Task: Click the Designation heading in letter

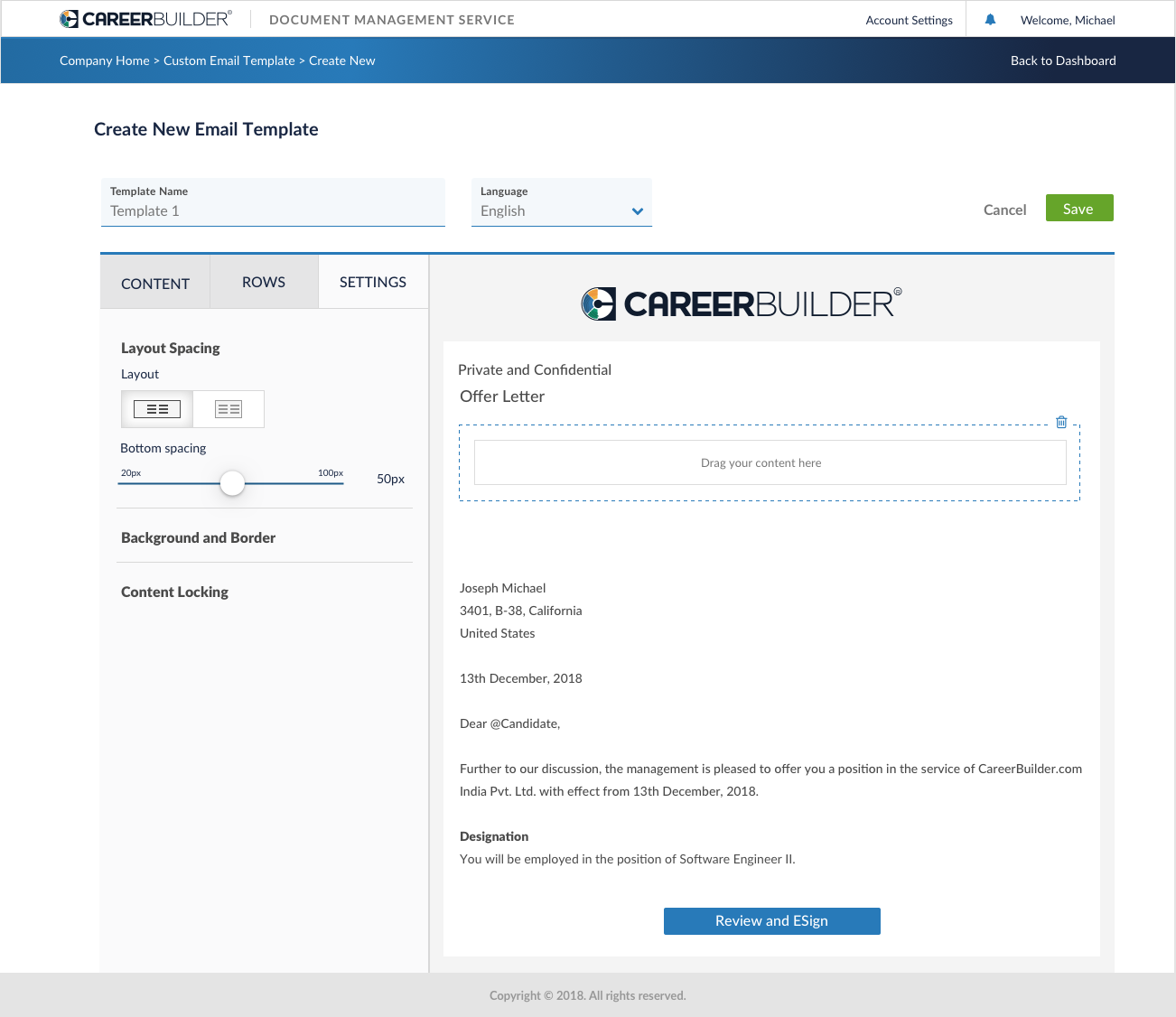Action: point(494,836)
